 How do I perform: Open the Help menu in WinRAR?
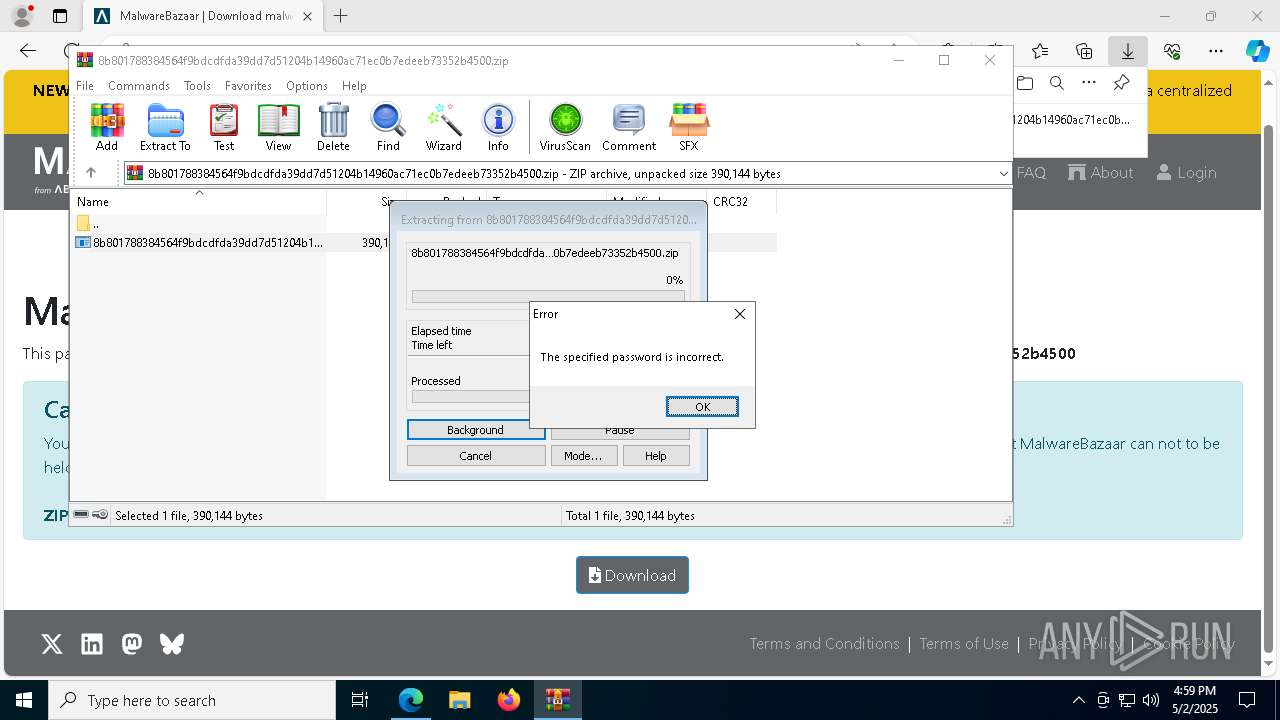point(354,86)
